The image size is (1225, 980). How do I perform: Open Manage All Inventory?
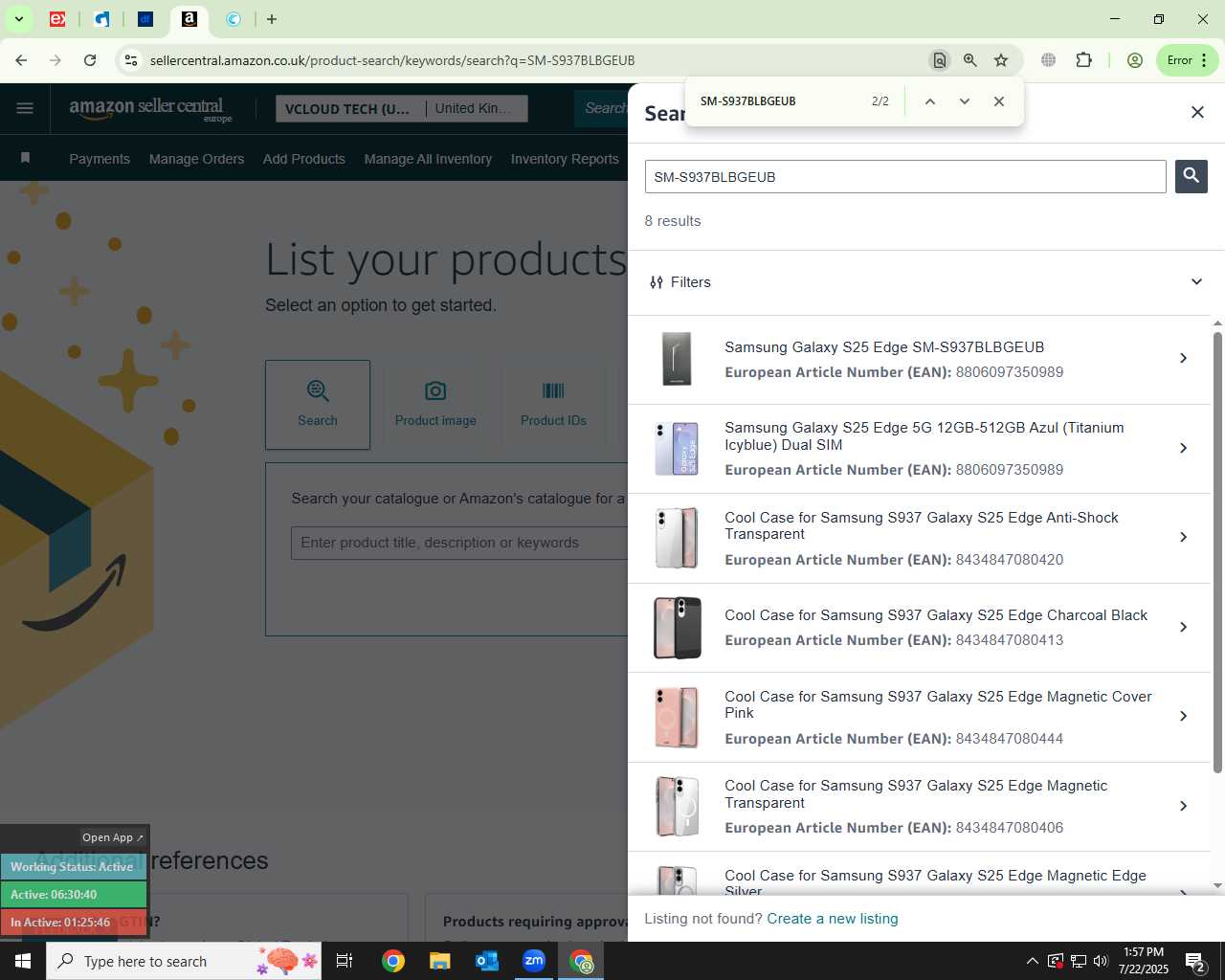point(428,159)
